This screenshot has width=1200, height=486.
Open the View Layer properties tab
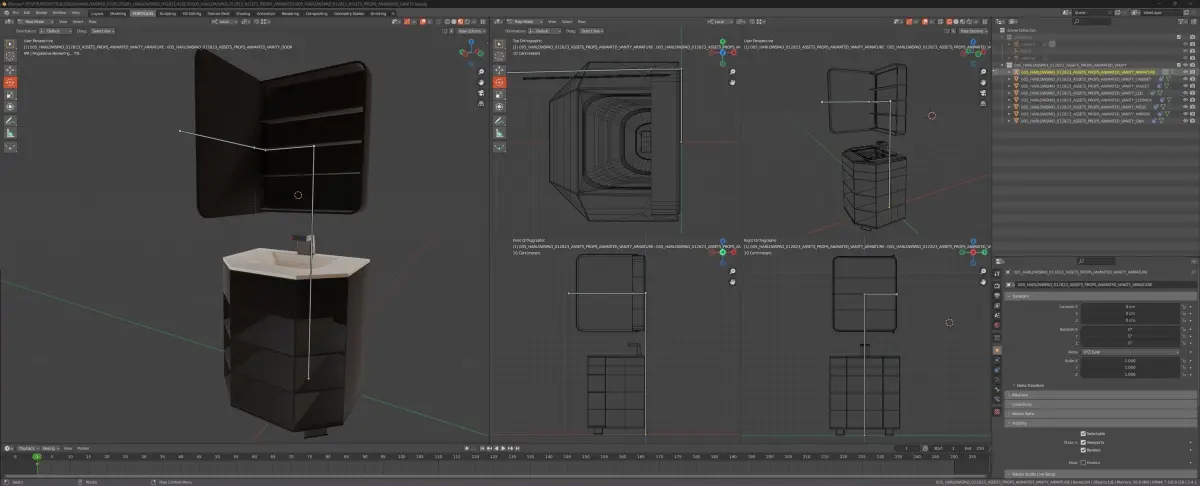point(997,305)
